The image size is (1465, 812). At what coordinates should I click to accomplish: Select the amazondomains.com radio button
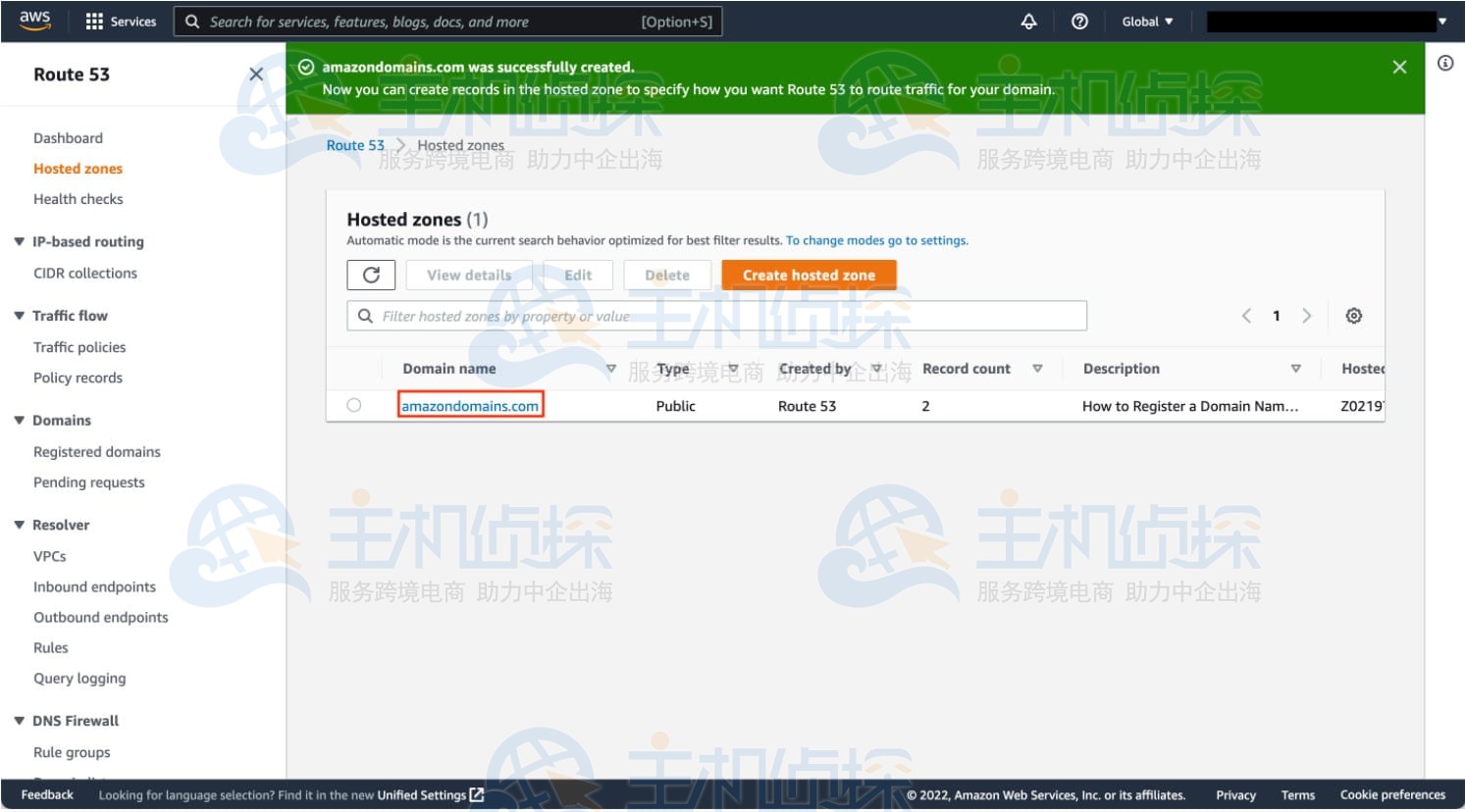click(x=354, y=405)
